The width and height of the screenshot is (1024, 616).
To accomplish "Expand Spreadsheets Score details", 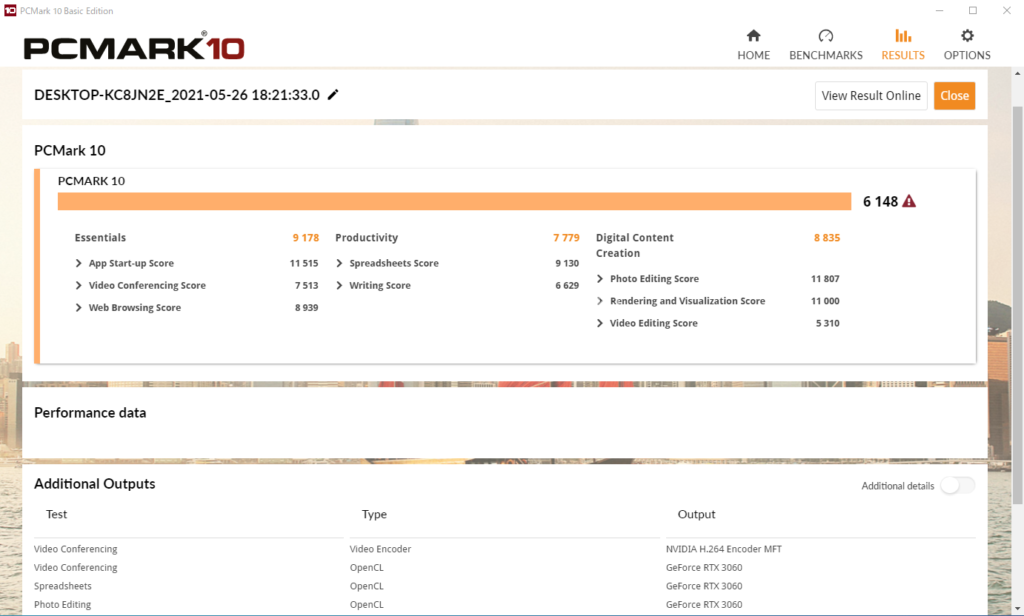I will click(339, 263).
